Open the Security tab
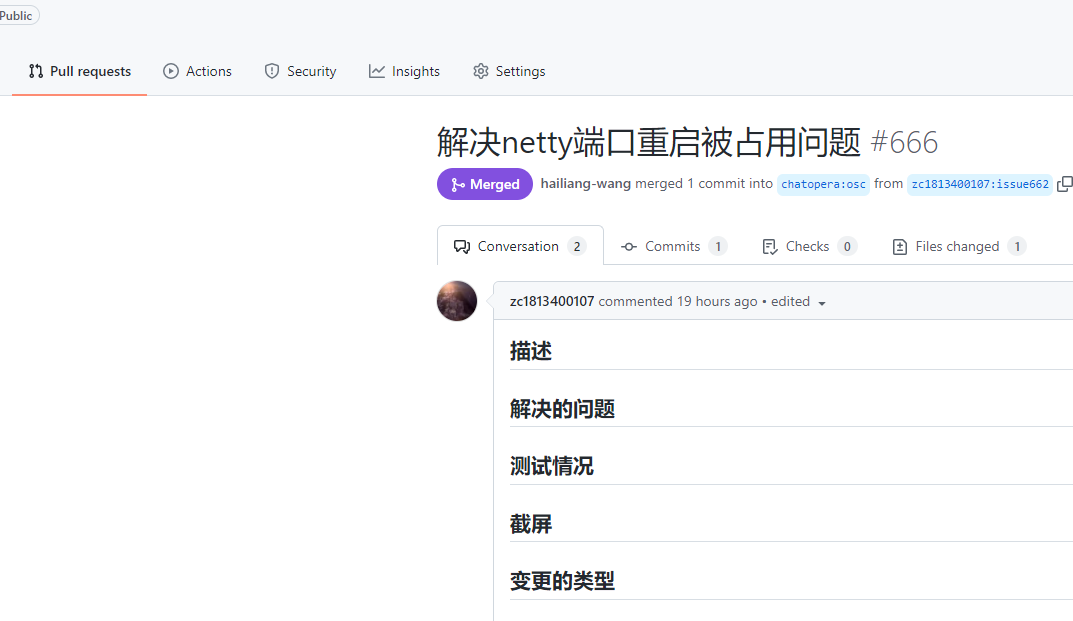The width and height of the screenshot is (1073, 621). (300, 71)
